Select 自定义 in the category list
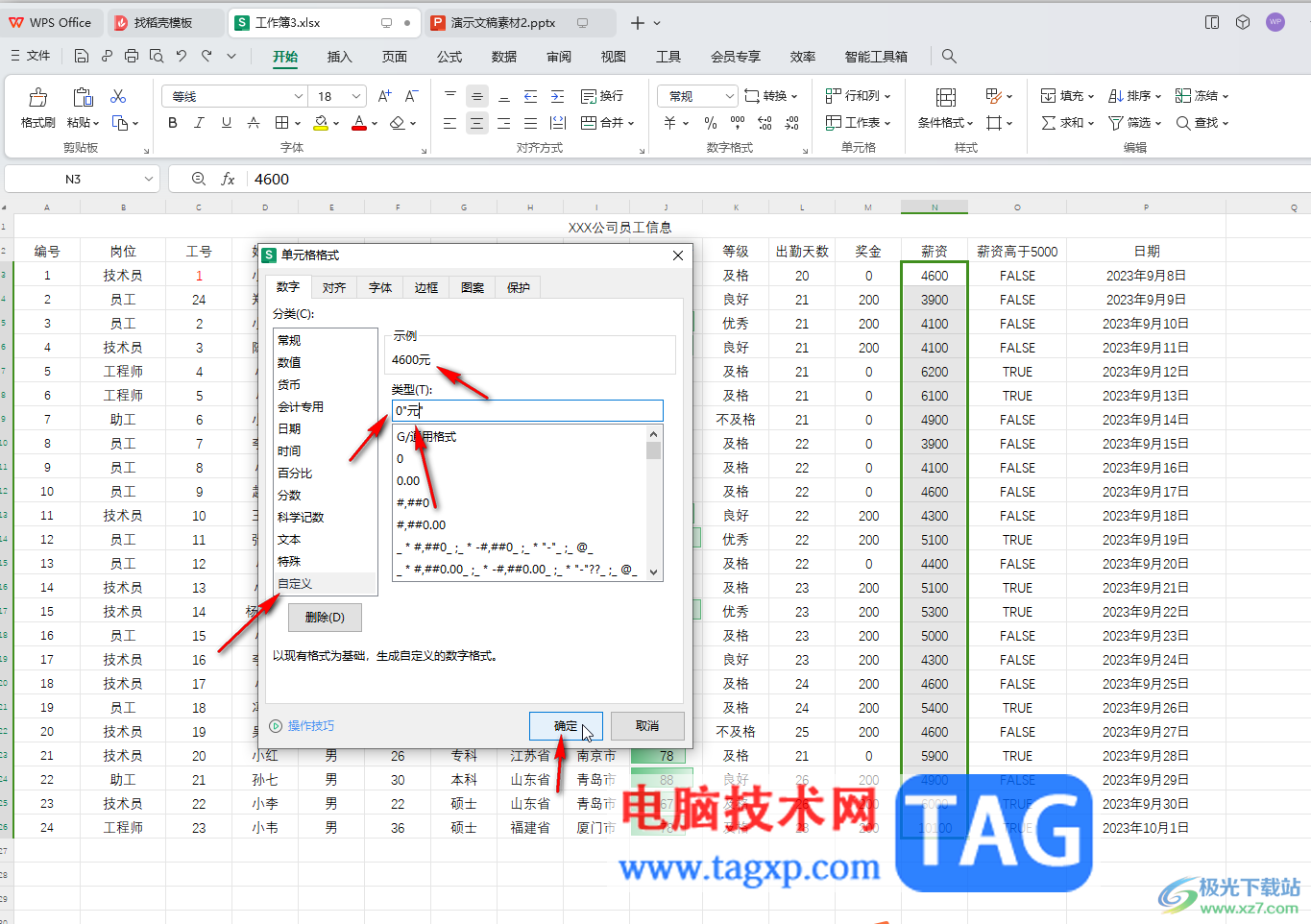The width and height of the screenshot is (1311, 924). (325, 583)
